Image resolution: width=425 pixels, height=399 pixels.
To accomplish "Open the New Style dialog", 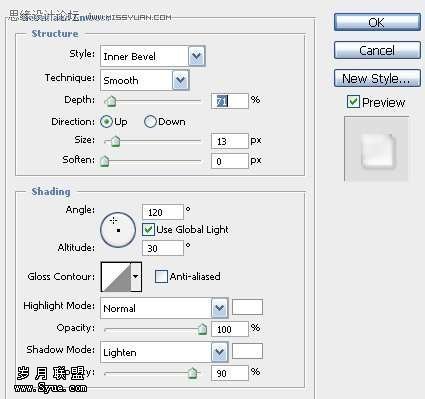I will (x=377, y=79).
